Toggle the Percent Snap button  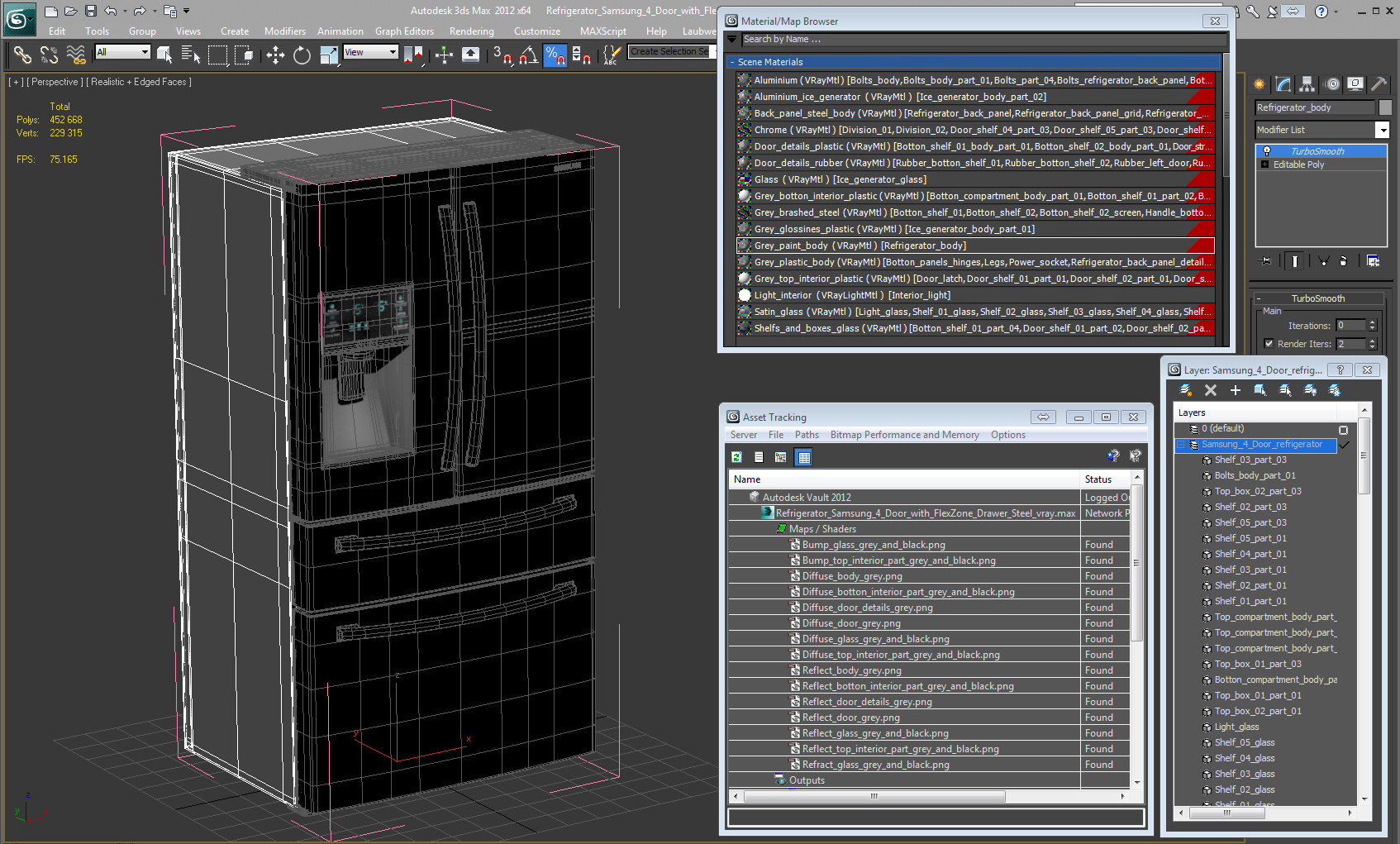tap(555, 55)
